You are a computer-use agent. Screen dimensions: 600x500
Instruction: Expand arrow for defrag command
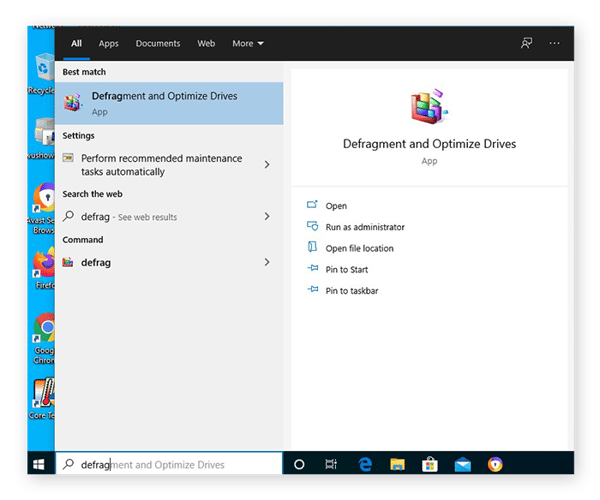click(x=267, y=262)
